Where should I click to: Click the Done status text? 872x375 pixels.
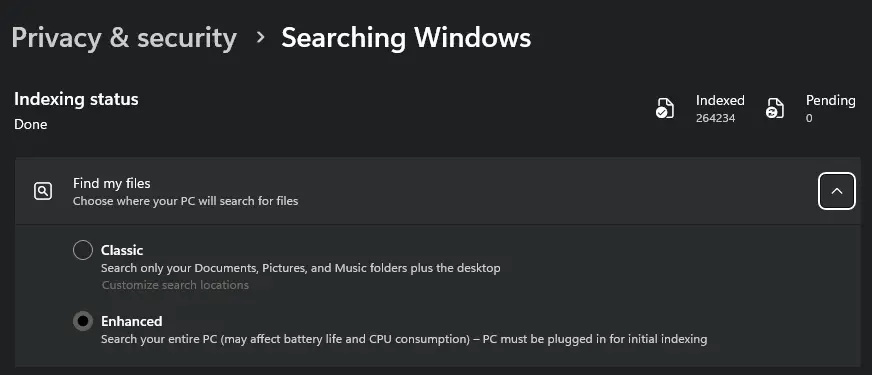coord(31,124)
